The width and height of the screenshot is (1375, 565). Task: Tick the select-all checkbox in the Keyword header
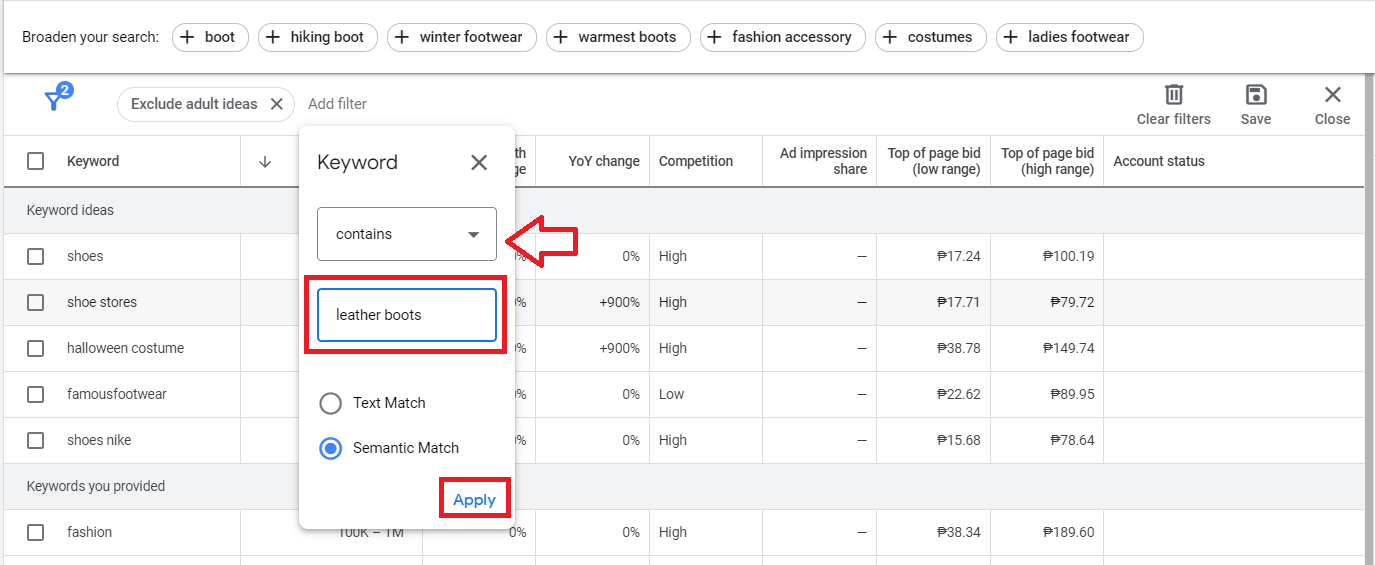click(36, 161)
